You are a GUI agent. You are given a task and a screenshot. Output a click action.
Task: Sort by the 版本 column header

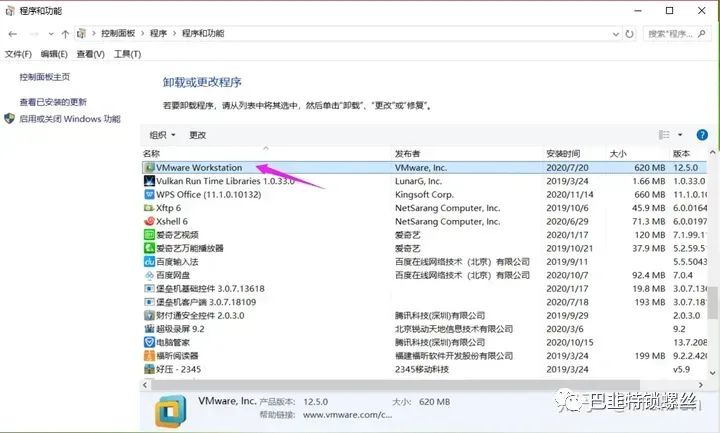pyautogui.click(x=688, y=153)
